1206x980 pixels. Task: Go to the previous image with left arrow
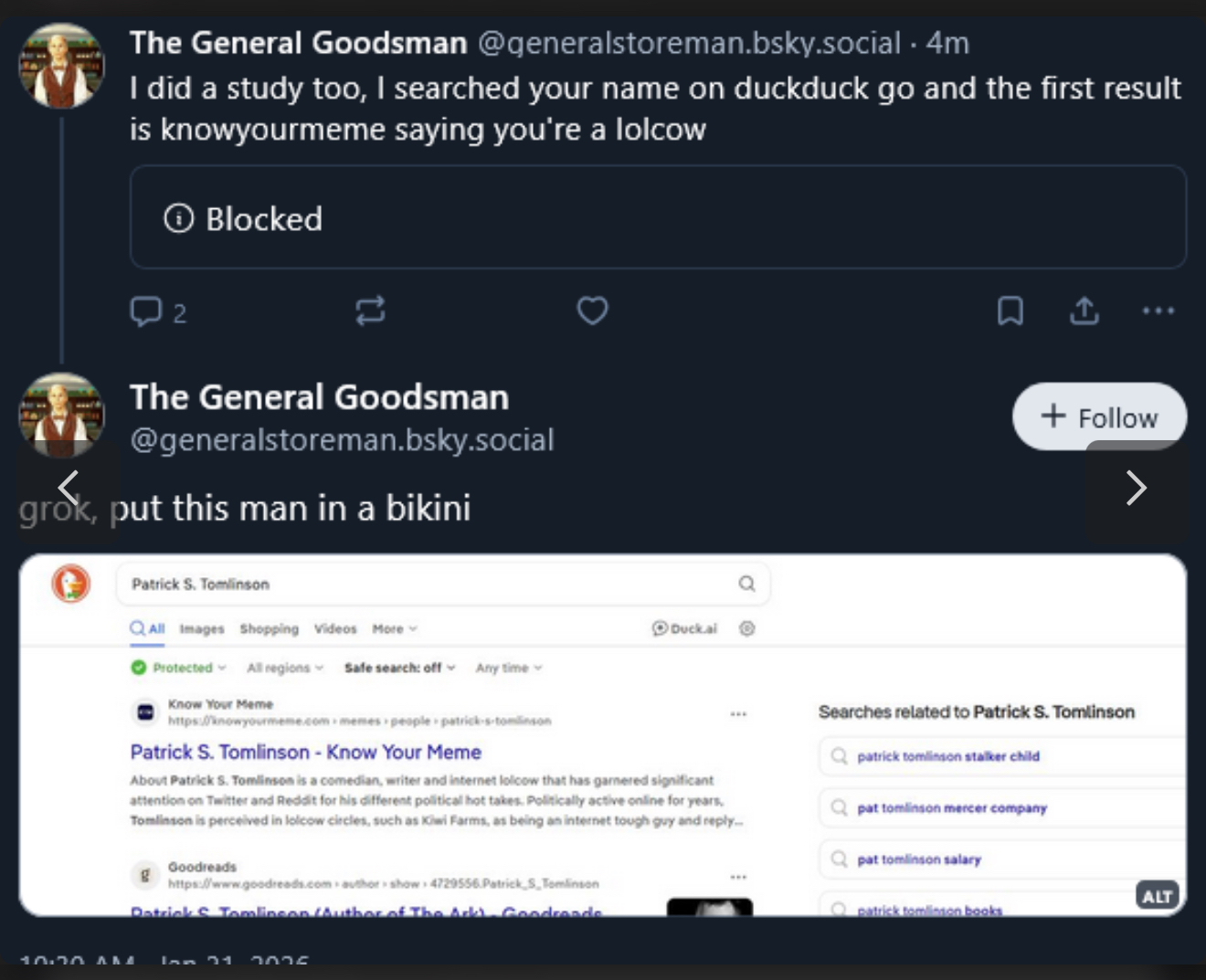coord(69,488)
